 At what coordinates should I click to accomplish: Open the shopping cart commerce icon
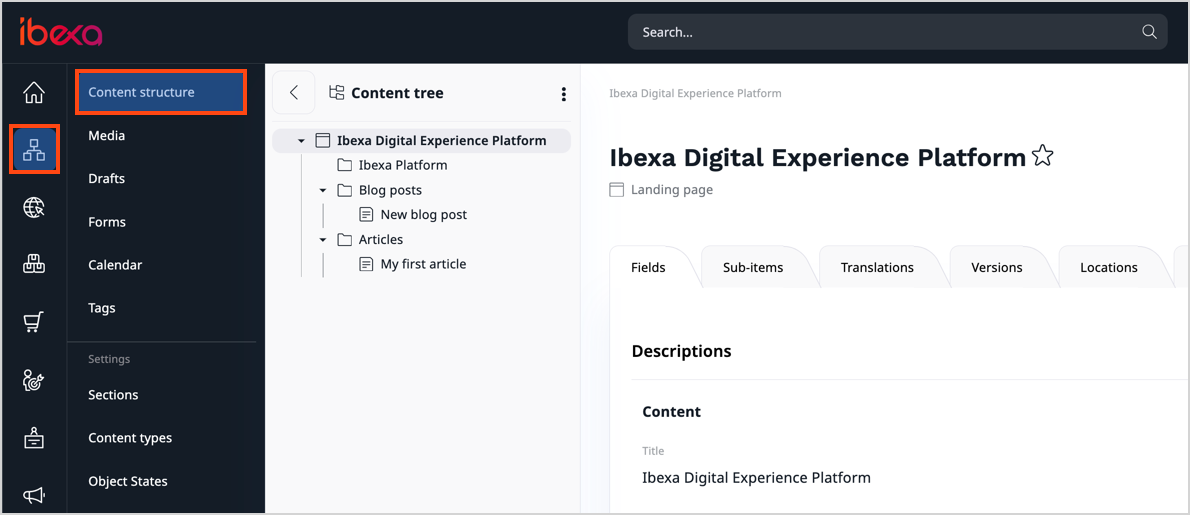point(34,322)
